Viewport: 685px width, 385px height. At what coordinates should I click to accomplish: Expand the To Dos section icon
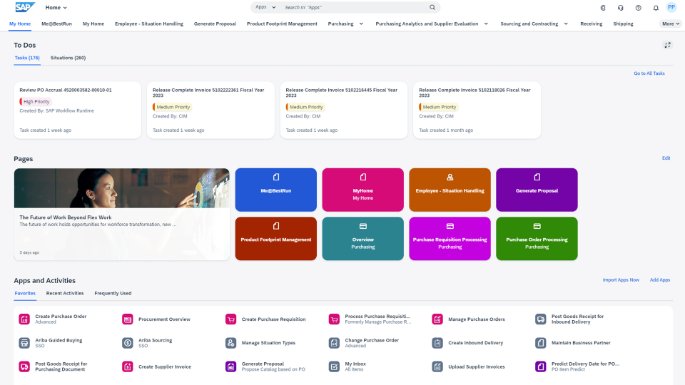pyautogui.click(x=667, y=45)
